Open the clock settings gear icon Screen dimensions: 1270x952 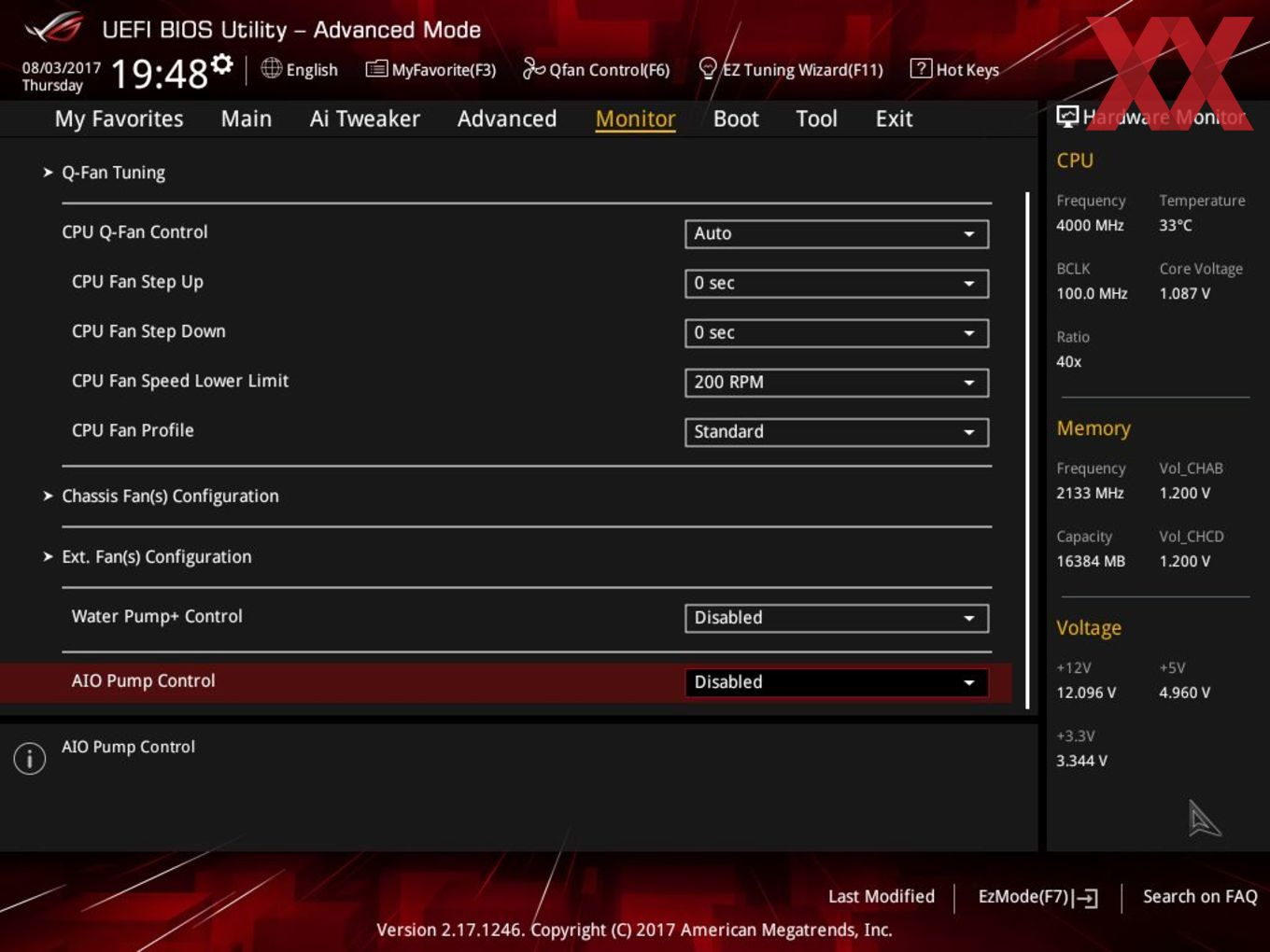click(222, 63)
